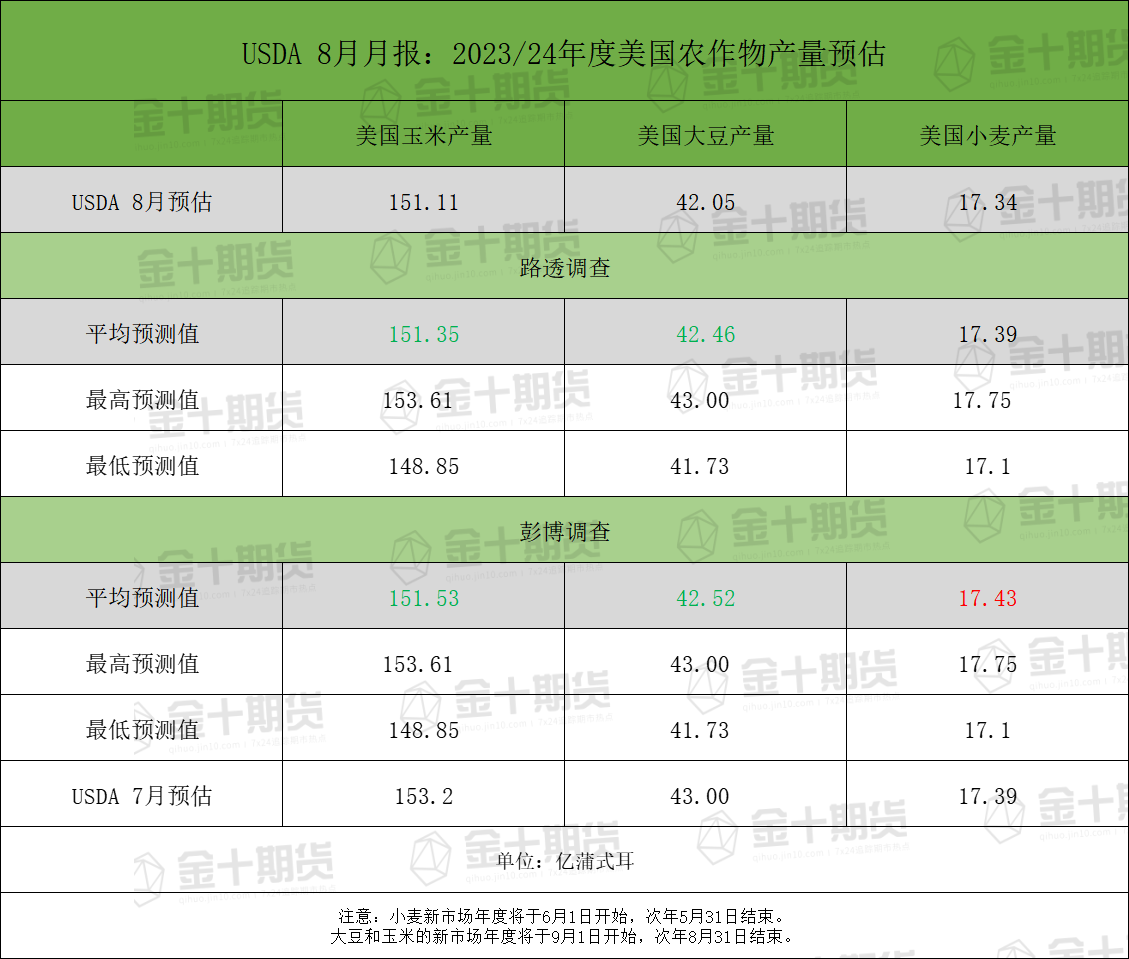
Task: Select soybean value 43.00 in 路透 highest row
Action: coord(700,401)
